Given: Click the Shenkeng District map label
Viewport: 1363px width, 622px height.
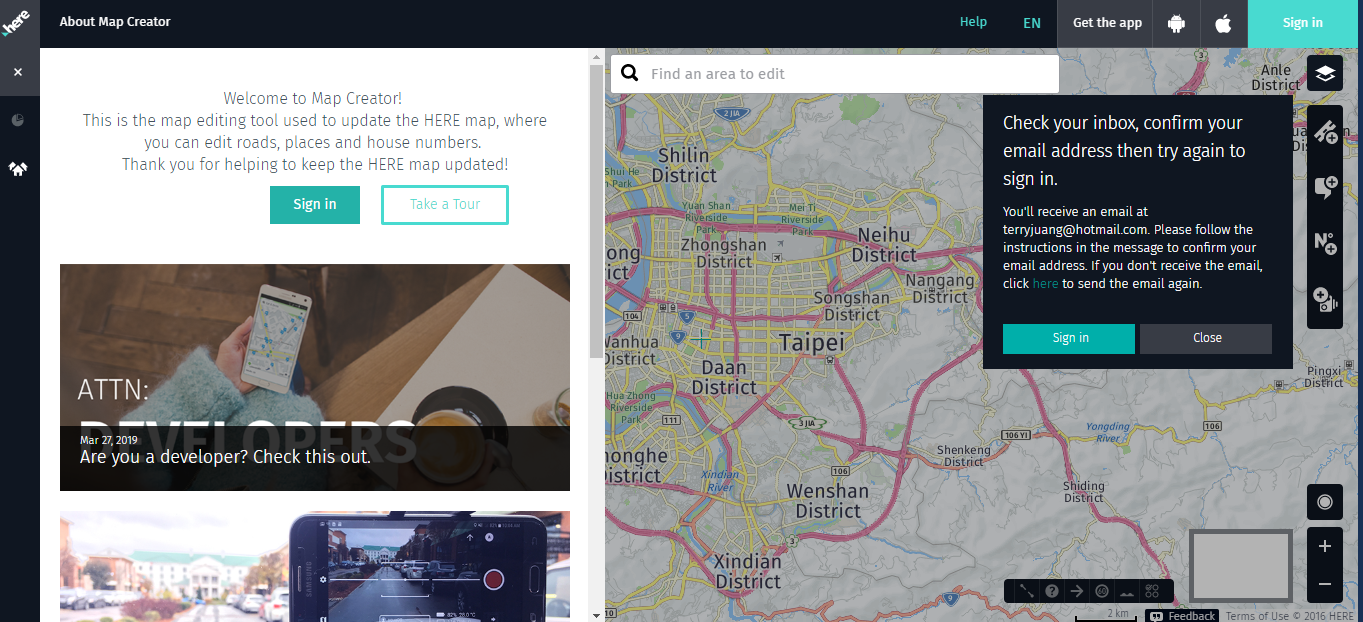Looking at the screenshot, I should point(964,456).
